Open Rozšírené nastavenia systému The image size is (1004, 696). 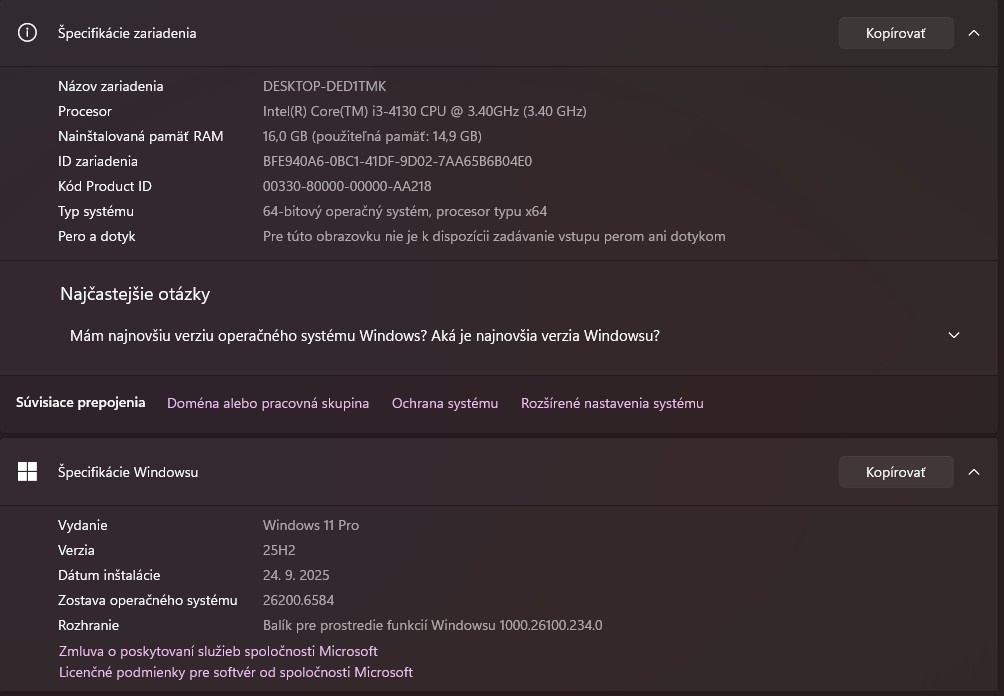pyautogui.click(x=611, y=403)
